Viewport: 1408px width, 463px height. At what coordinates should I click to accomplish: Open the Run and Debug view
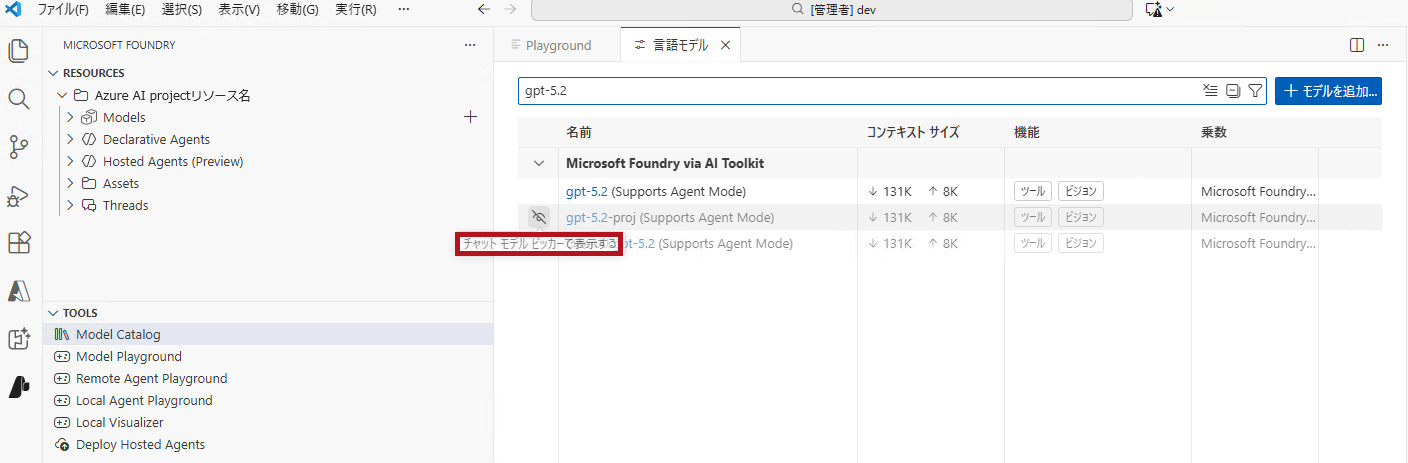(x=19, y=195)
